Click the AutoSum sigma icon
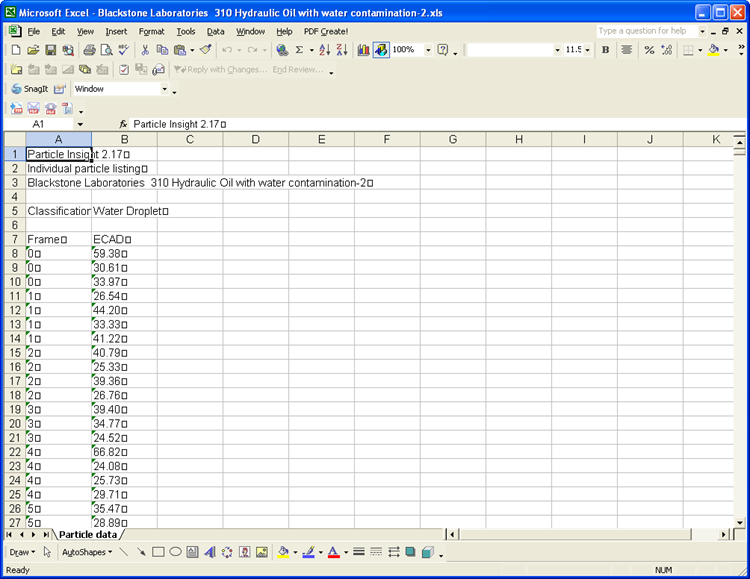The width and height of the screenshot is (750, 579). coord(299,50)
